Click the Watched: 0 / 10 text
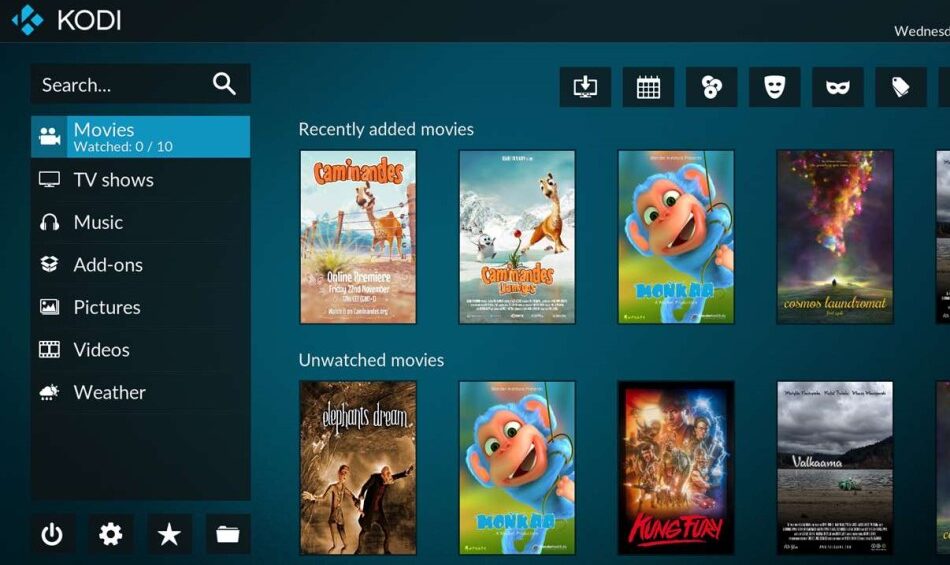Image resolution: width=950 pixels, height=565 pixels. point(123,147)
